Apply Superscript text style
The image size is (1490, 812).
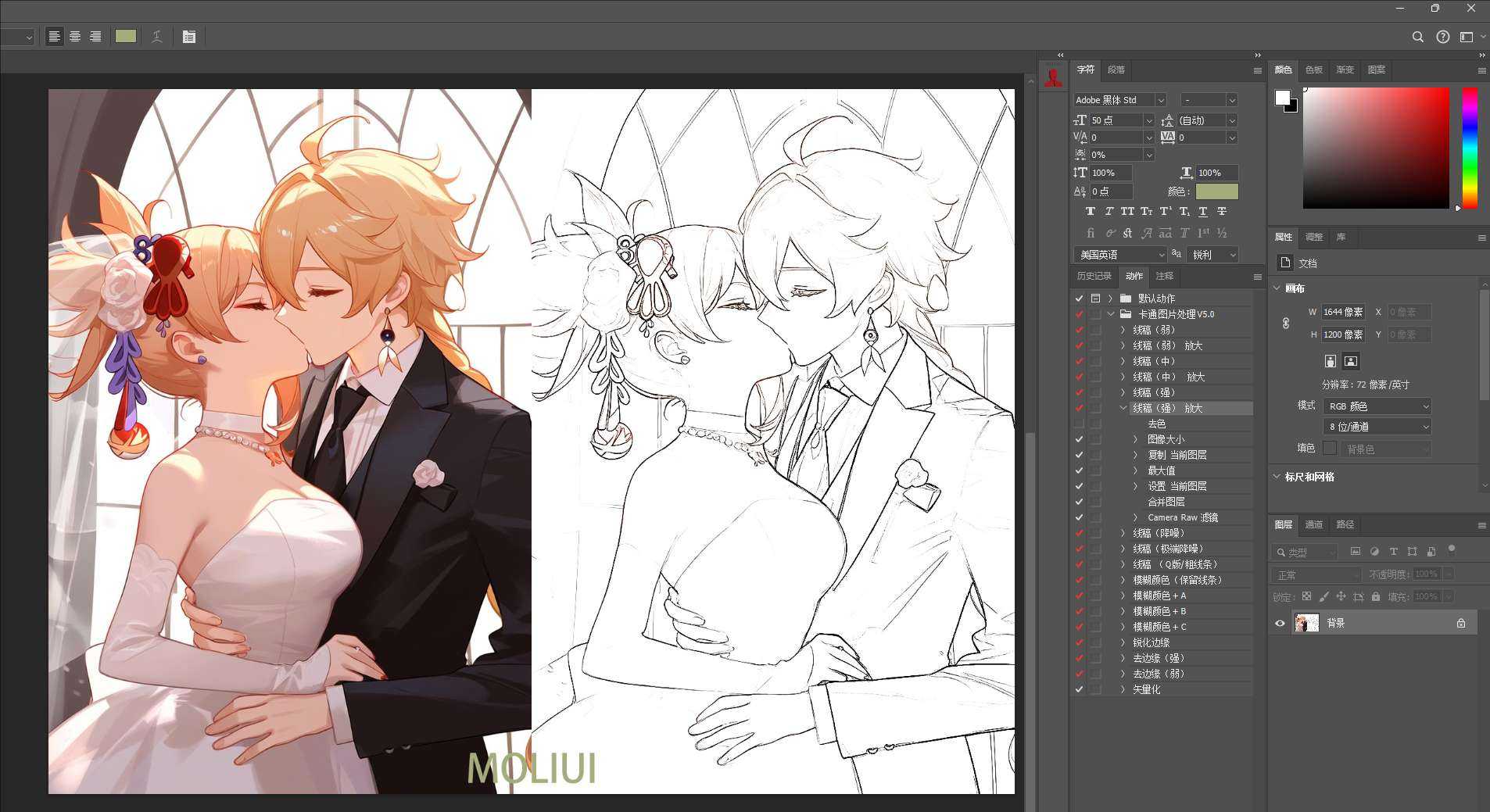[x=1165, y=212]
